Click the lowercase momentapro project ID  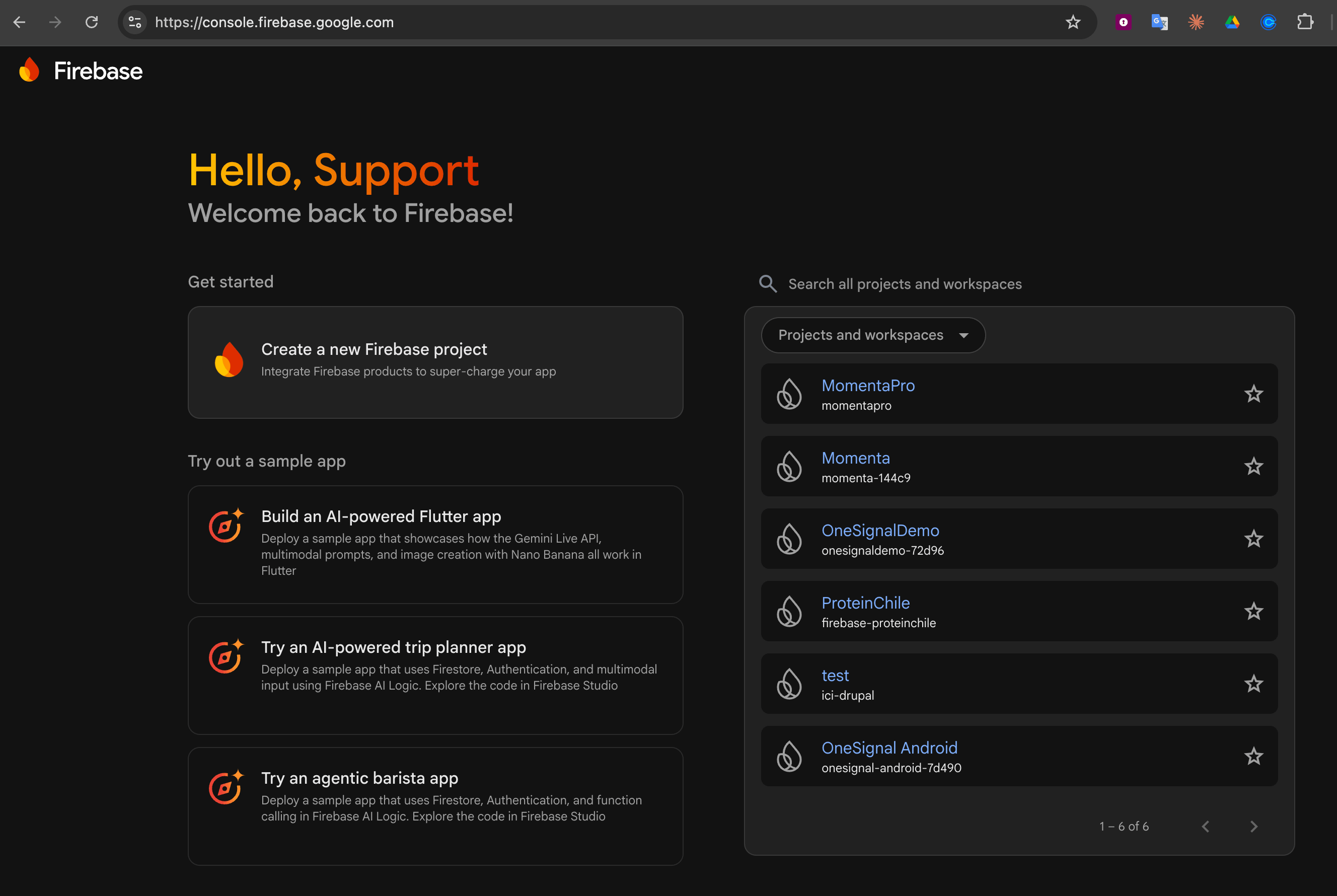tap(856, 406)
